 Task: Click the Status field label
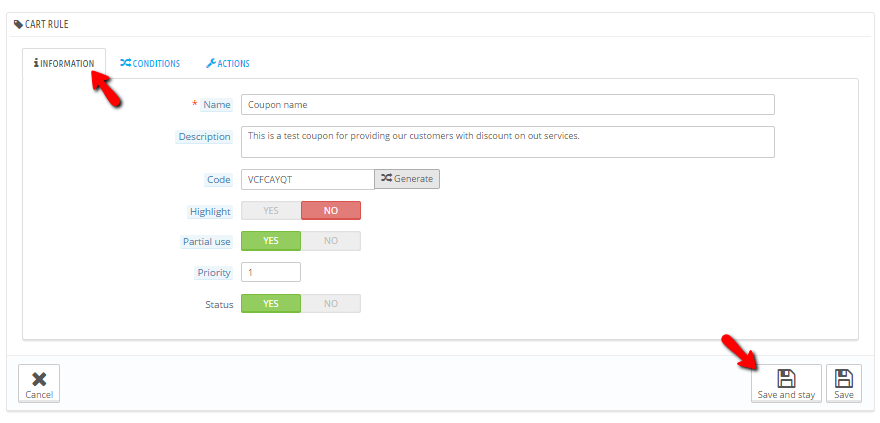(219, 305)
